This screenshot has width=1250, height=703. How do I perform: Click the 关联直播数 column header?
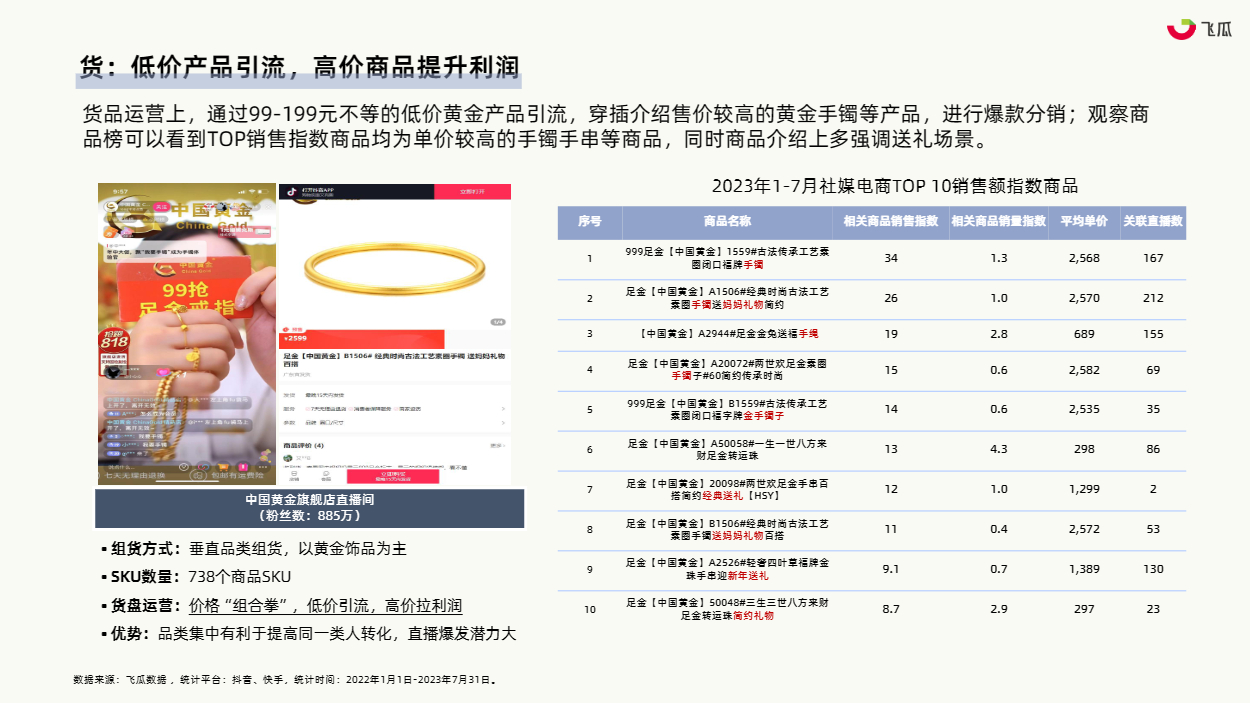[1153, 221]
